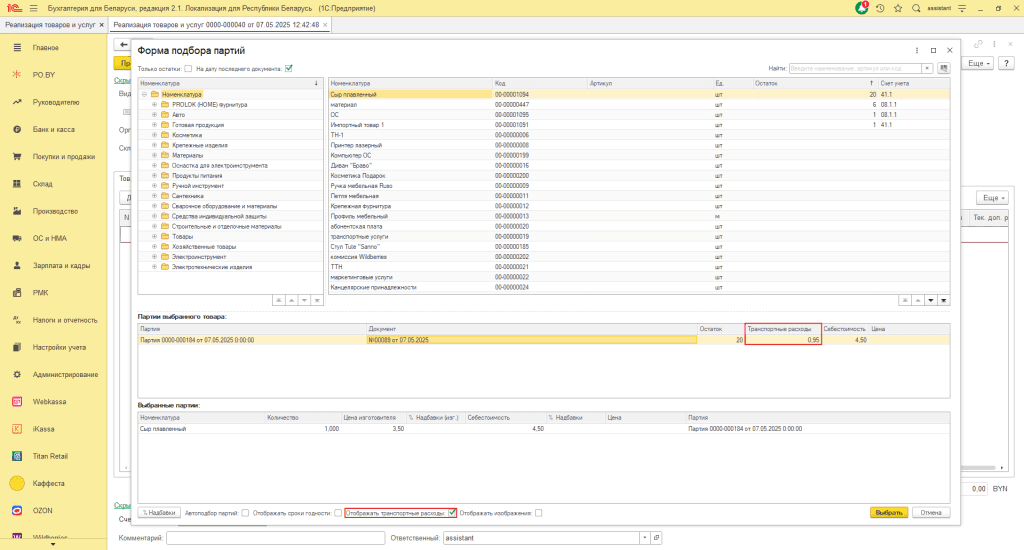
Task: Expand PROLOK (HOME) фурнитура folder
Action: click(155, 105)
